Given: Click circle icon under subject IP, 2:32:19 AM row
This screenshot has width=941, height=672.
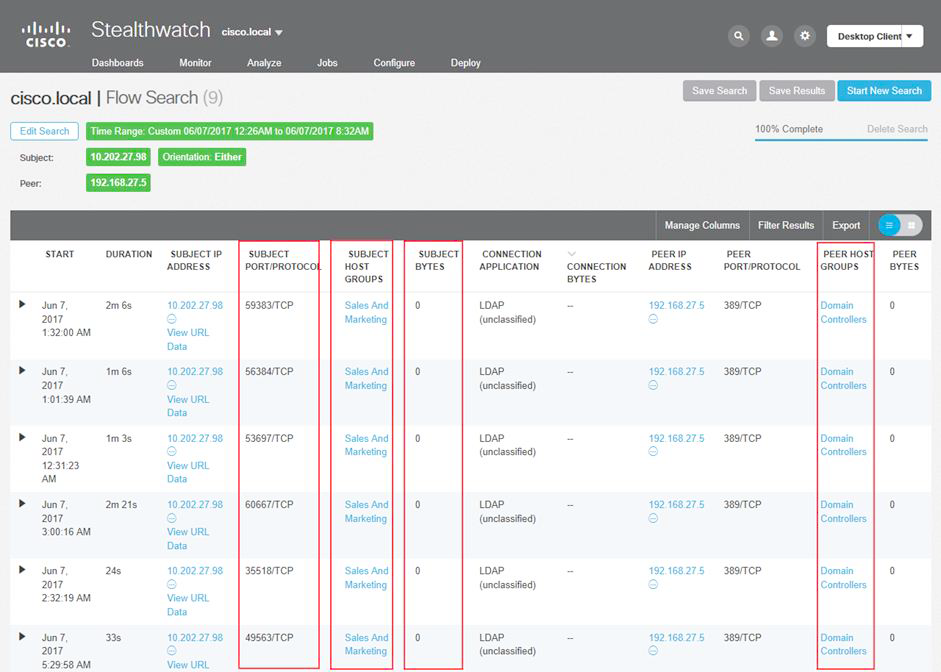Looking at the screenshot, I should pos(172,584).
